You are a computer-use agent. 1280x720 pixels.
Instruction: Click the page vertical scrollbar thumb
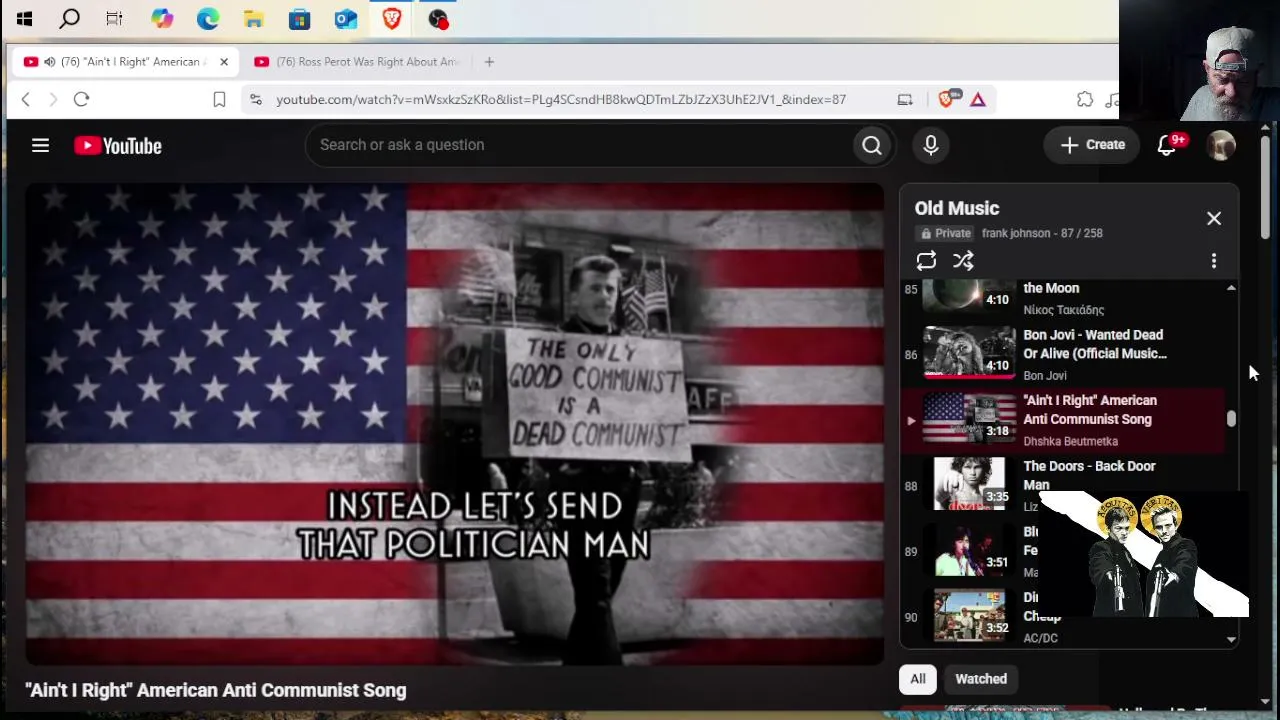coord(1265,188)
